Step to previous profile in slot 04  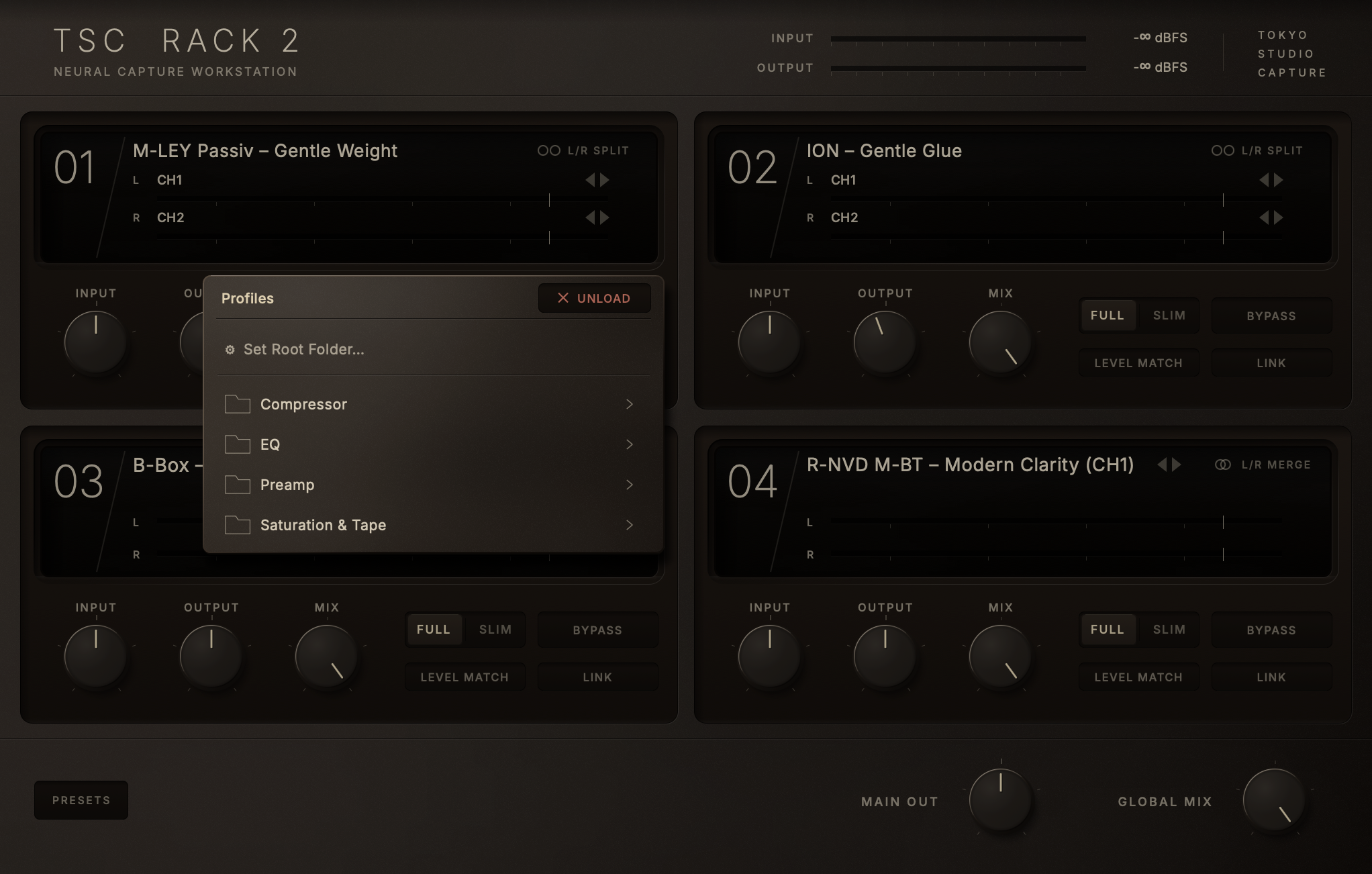(x=1162, y=465)
